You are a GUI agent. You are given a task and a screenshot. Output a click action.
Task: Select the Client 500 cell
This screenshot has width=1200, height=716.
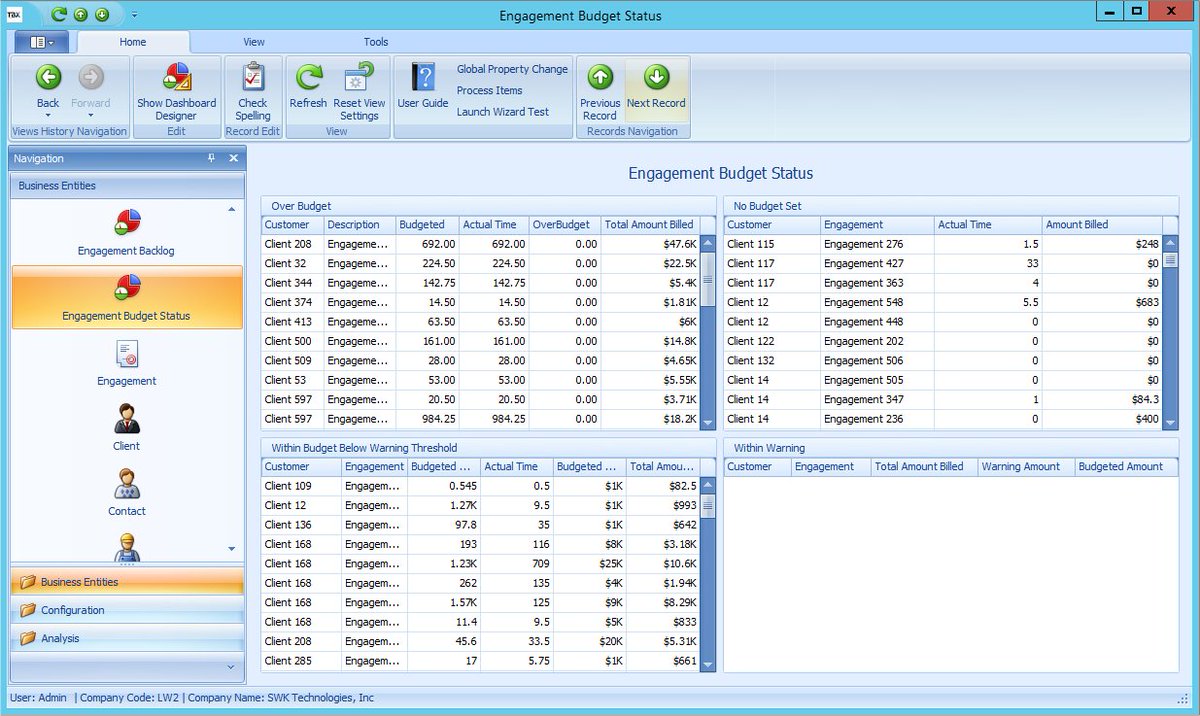tap(293, 341)
